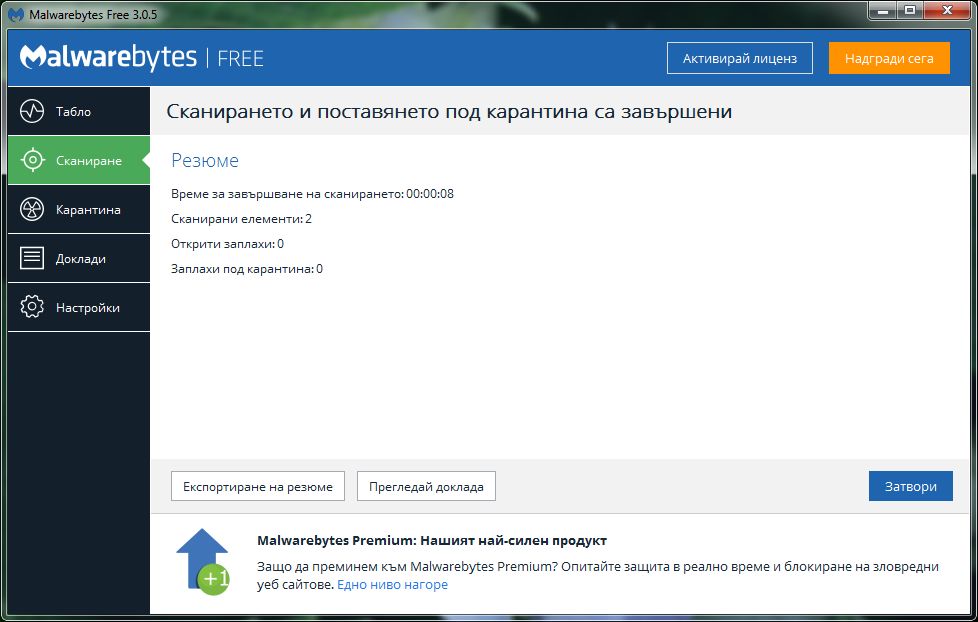Click the scan time value 00:00:08
978x622 pixels.
430,193
